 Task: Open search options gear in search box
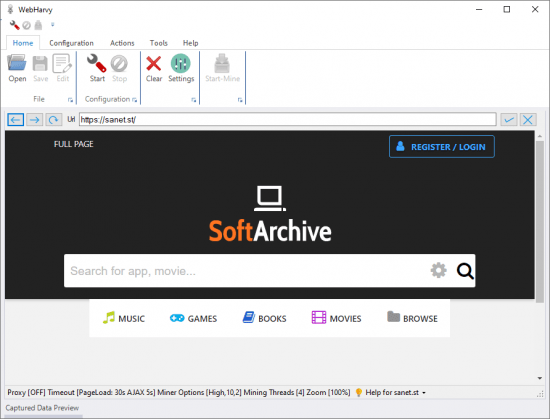coord(438,270)
